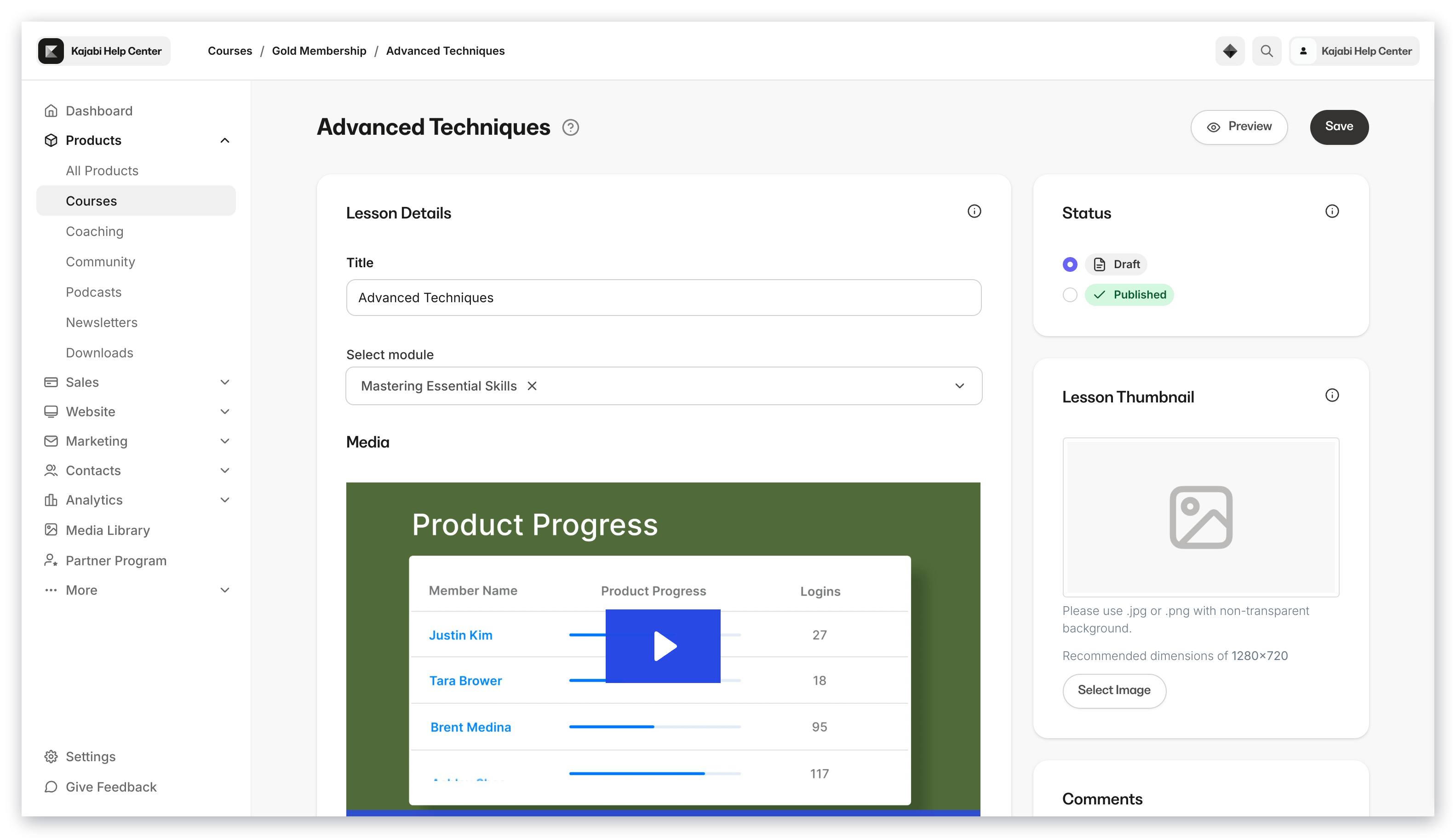Click the Media Library image icon
This screenshot has width=1456, height=838.
[x=51, y=529]
